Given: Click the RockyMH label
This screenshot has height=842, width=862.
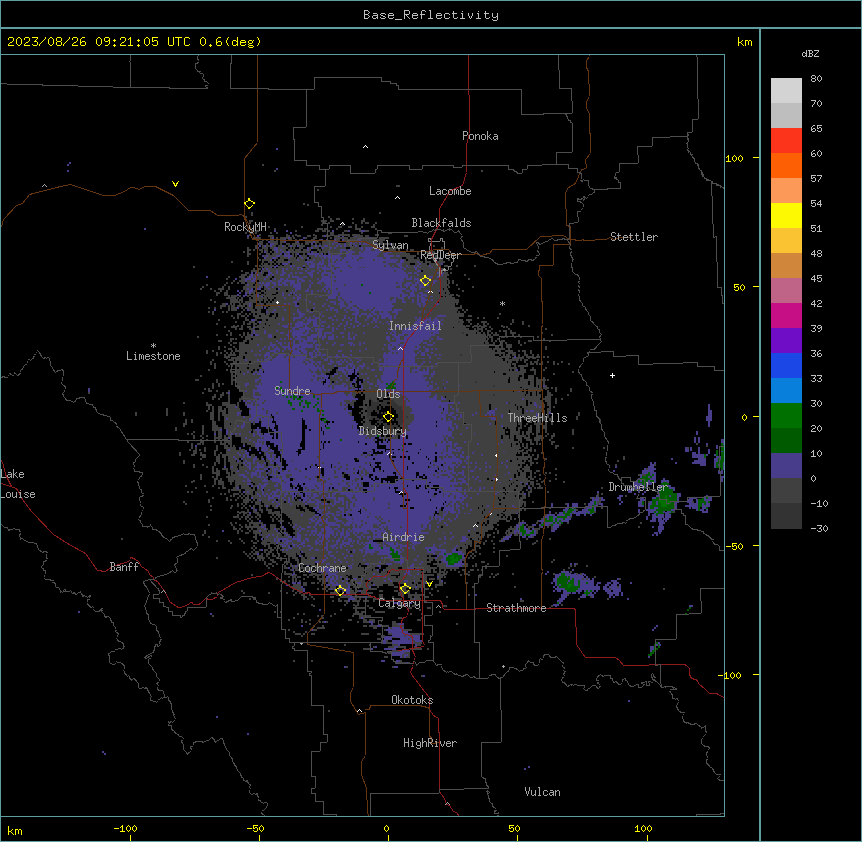Looking at the screenshot, I should pos(245,226).
